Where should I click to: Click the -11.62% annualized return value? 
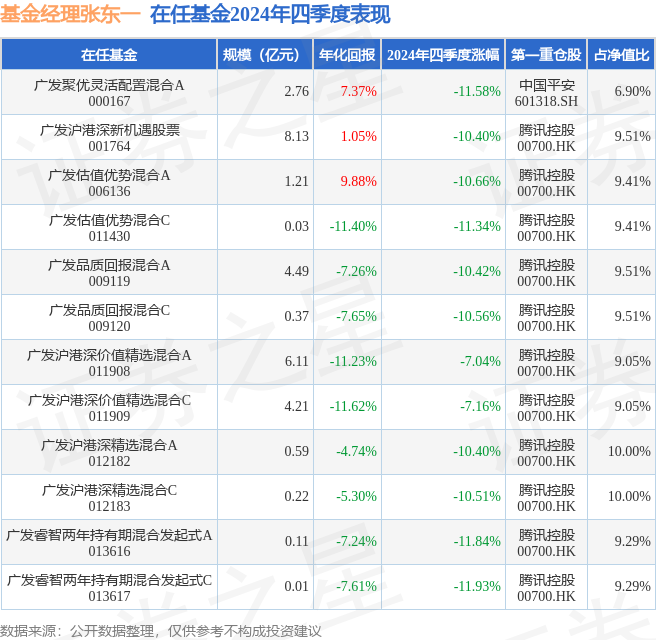pos(353,406)
